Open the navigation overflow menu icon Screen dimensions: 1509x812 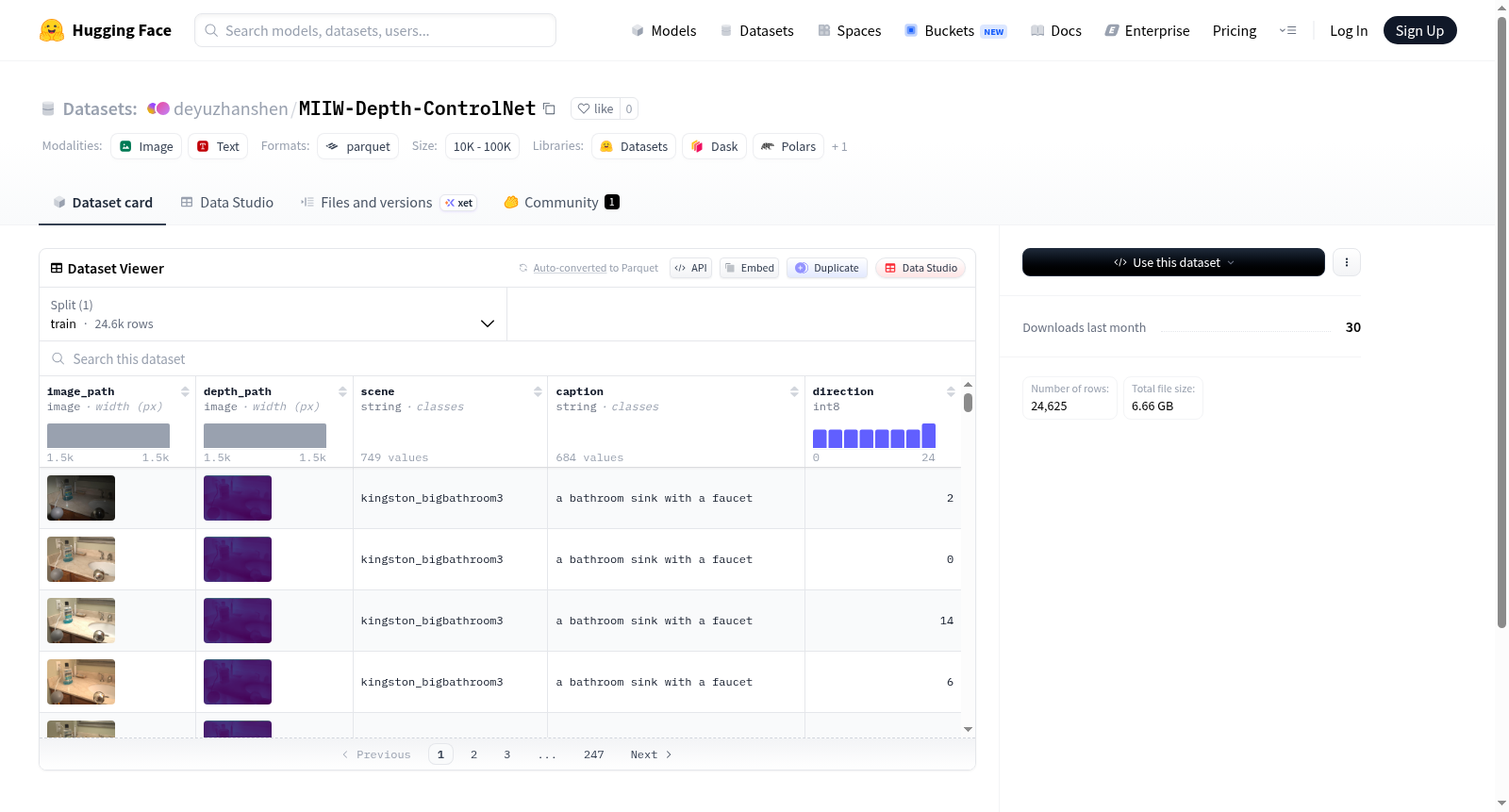coord(1287,30)
